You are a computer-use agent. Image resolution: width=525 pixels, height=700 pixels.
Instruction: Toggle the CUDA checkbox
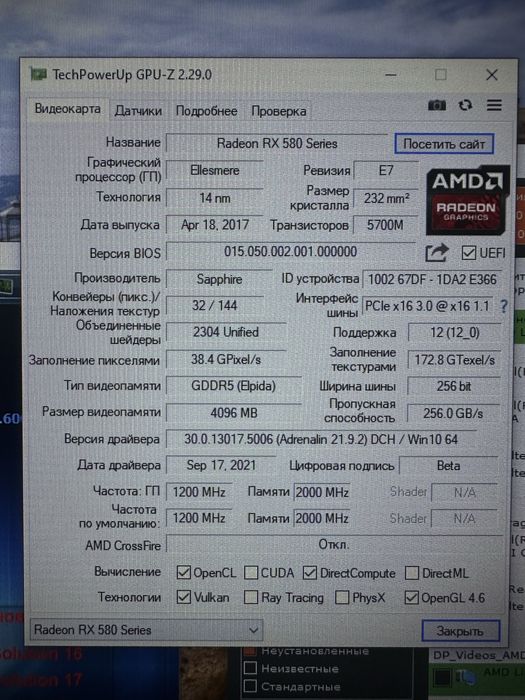[x=251, y=573]
